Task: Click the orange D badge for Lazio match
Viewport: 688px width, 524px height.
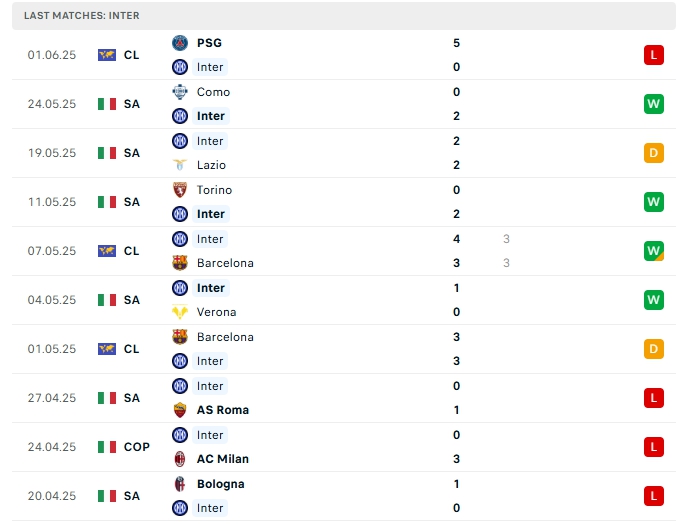Action: coord(654,153)
